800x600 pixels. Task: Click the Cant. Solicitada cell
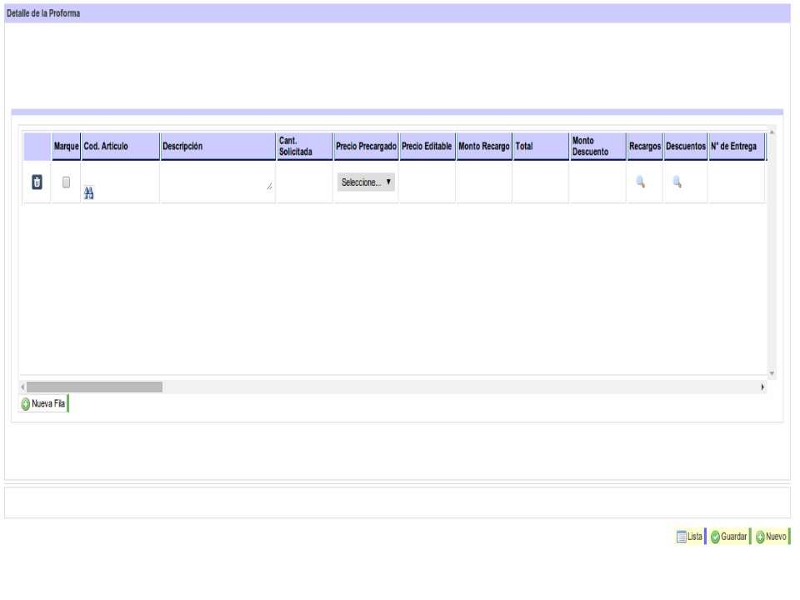click(x=304, y=183)
